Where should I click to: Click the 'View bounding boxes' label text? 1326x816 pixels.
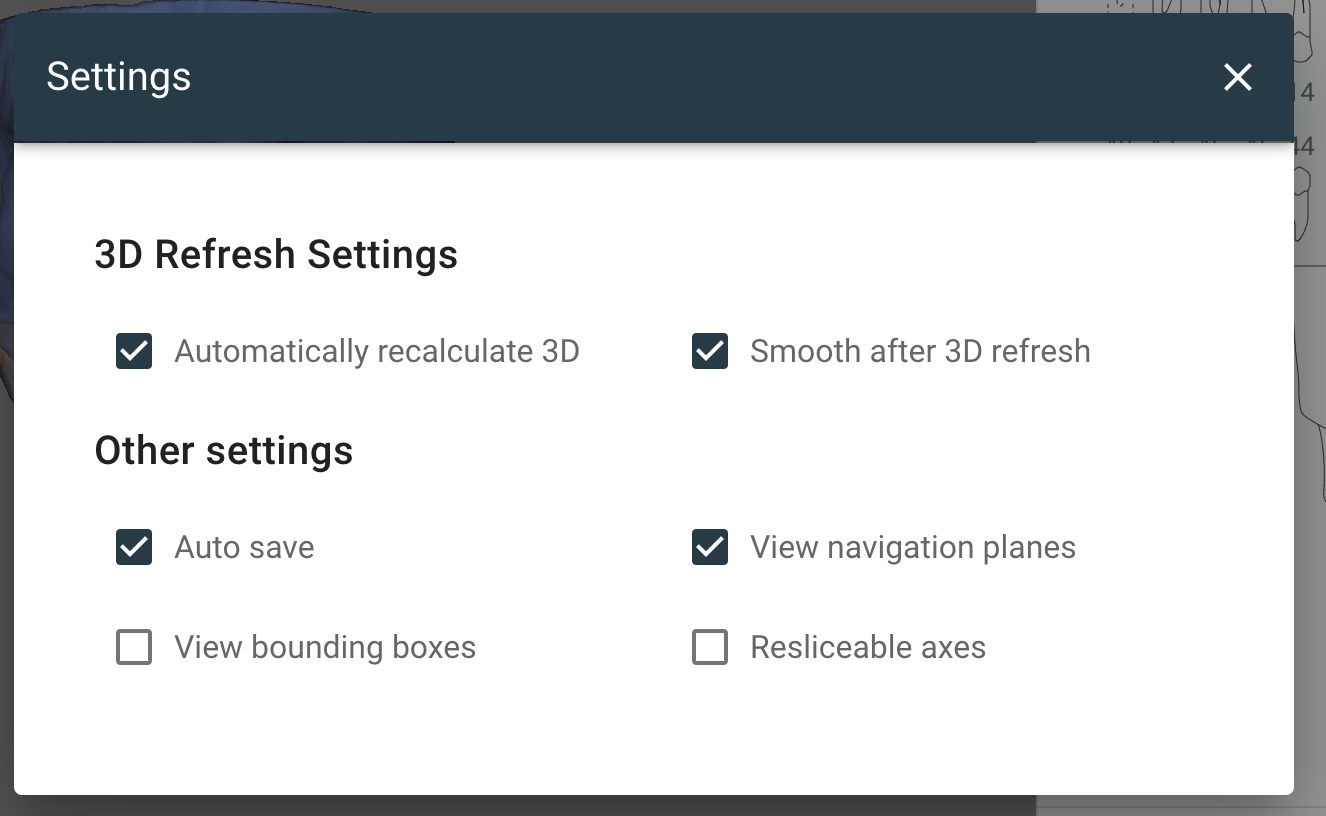coord(325,648)
